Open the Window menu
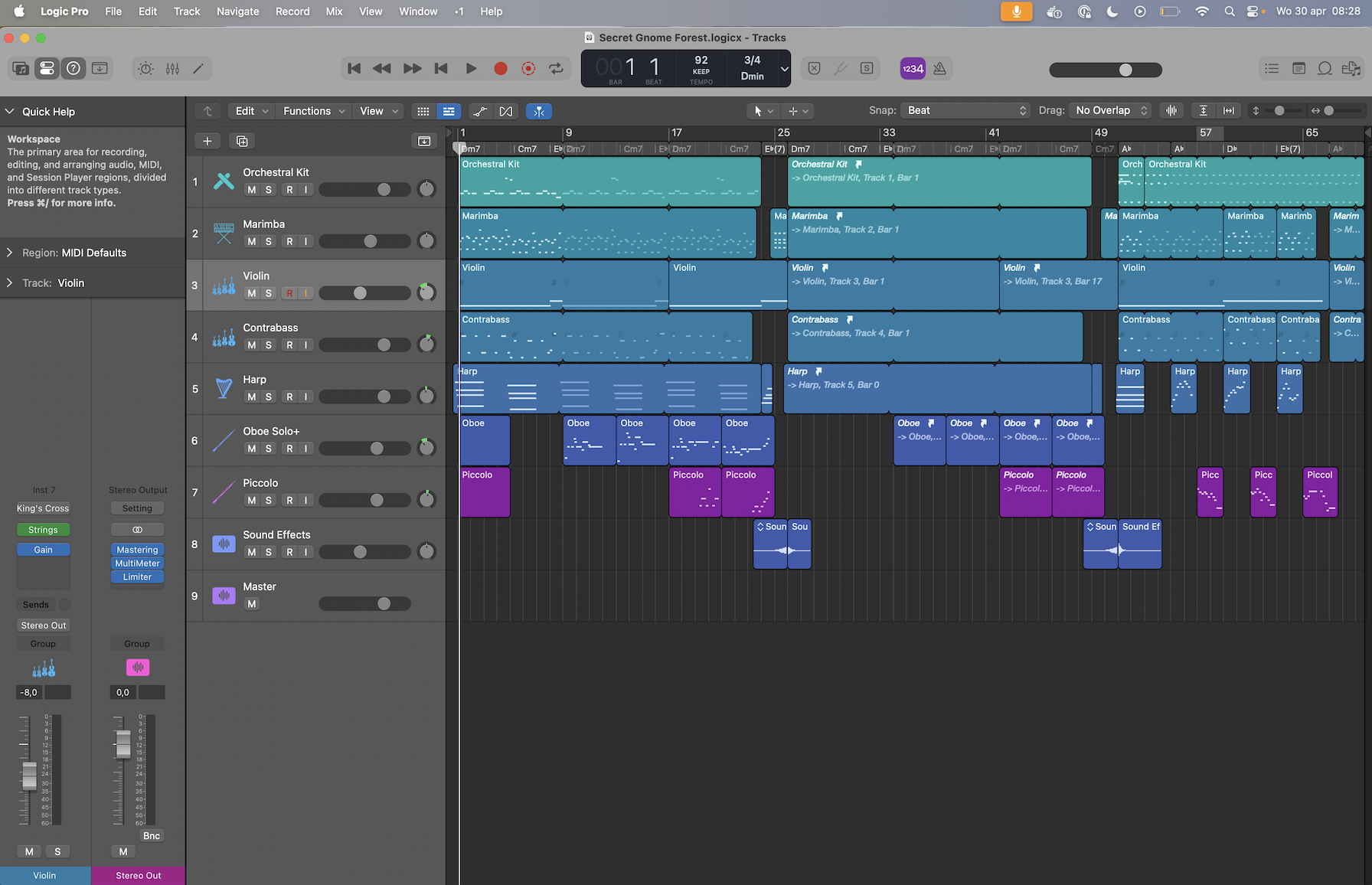The image size is (1372, 885). (x=418, y=11)
